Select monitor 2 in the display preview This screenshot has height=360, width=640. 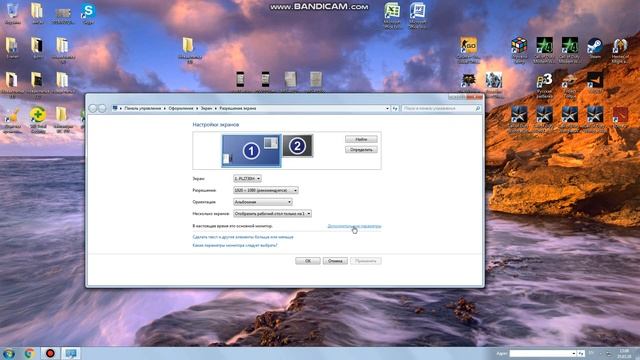coord(298,146)
